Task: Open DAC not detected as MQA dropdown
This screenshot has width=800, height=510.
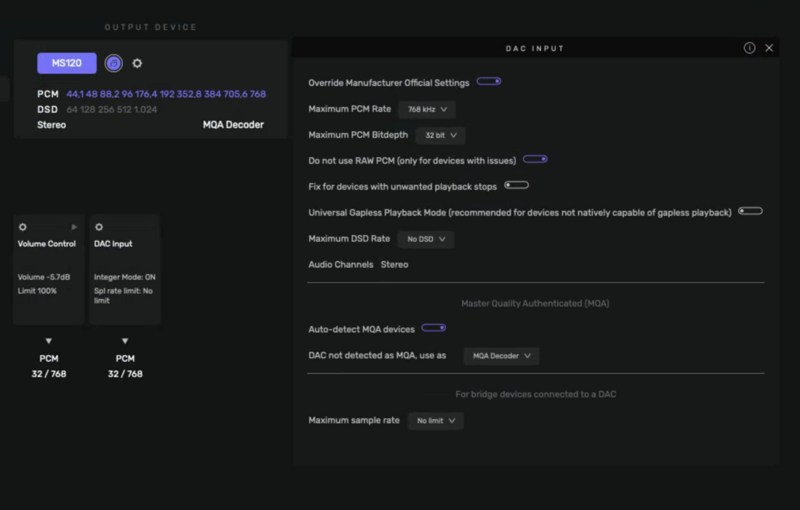Action: tap(501, 356)
